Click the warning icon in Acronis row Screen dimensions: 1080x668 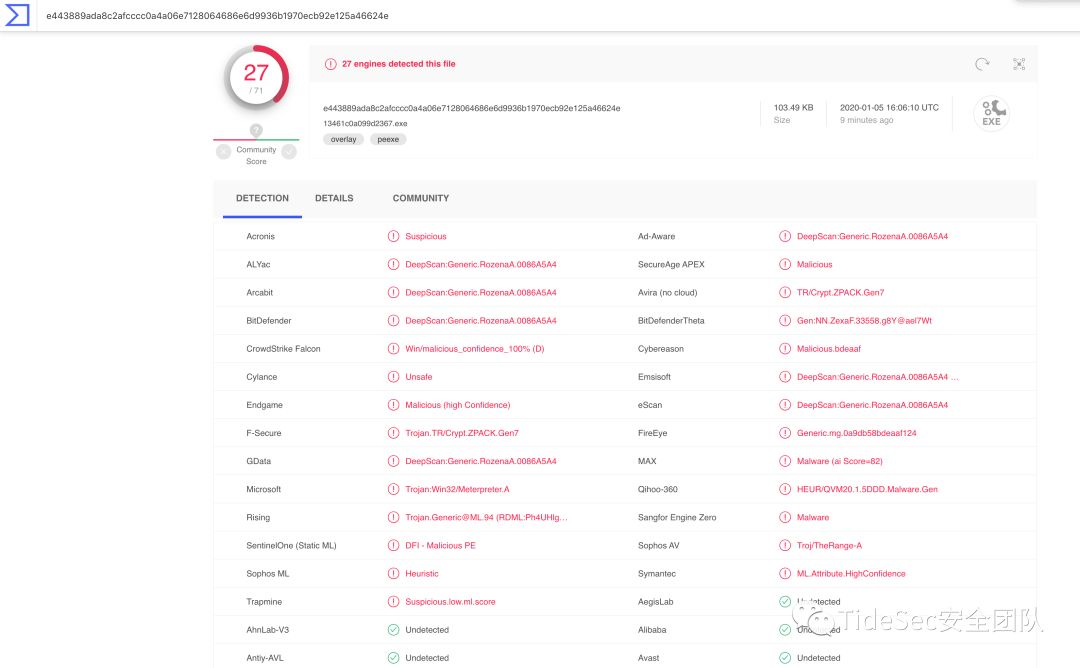pyautogui.click(x=393, y=236)
